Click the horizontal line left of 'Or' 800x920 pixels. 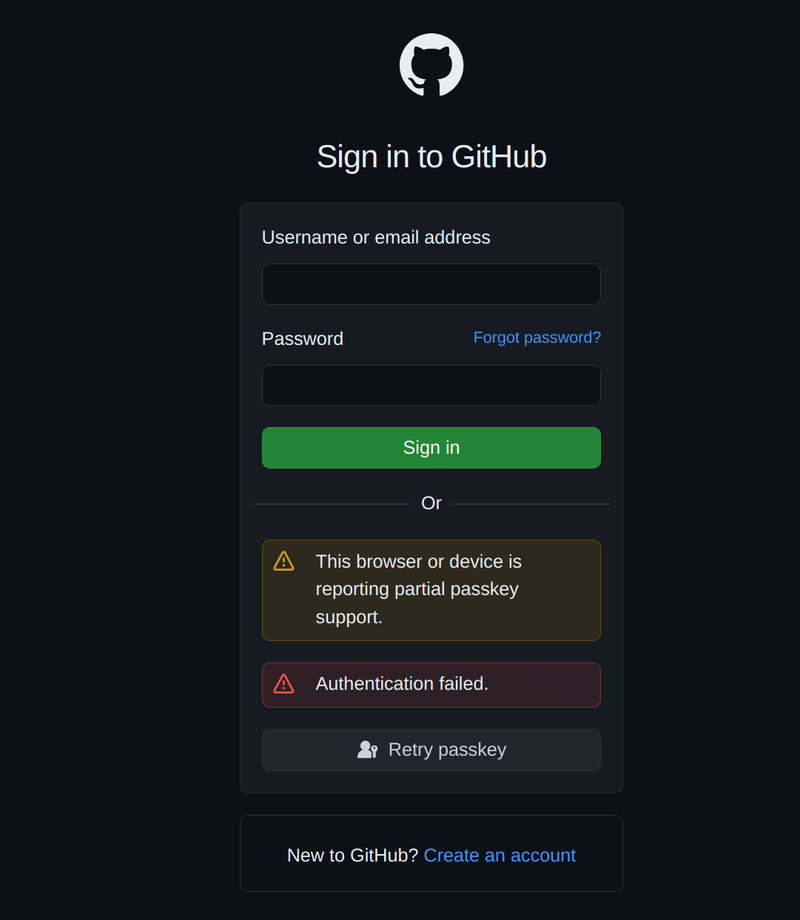331,504
